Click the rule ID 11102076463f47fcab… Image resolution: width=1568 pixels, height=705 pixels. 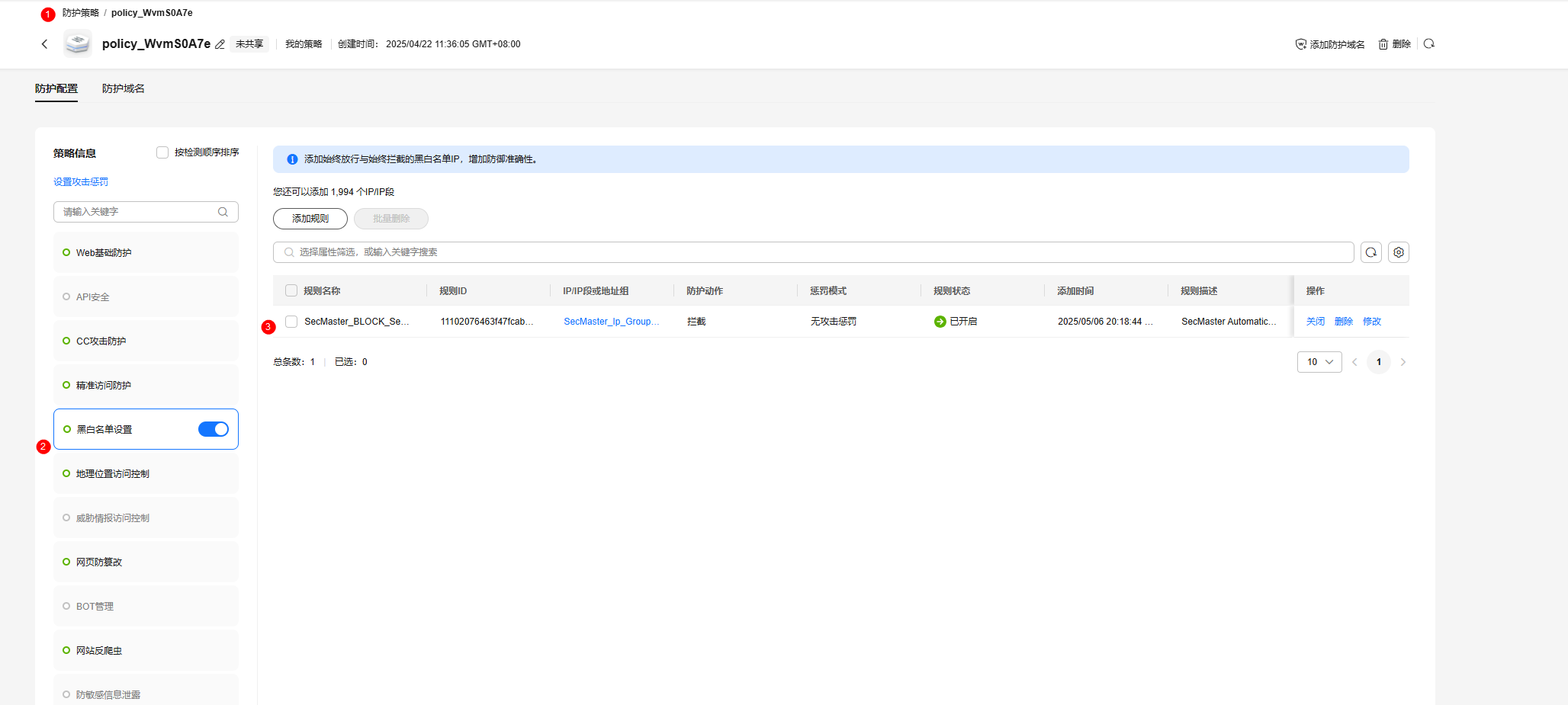[x=487, y=322]
